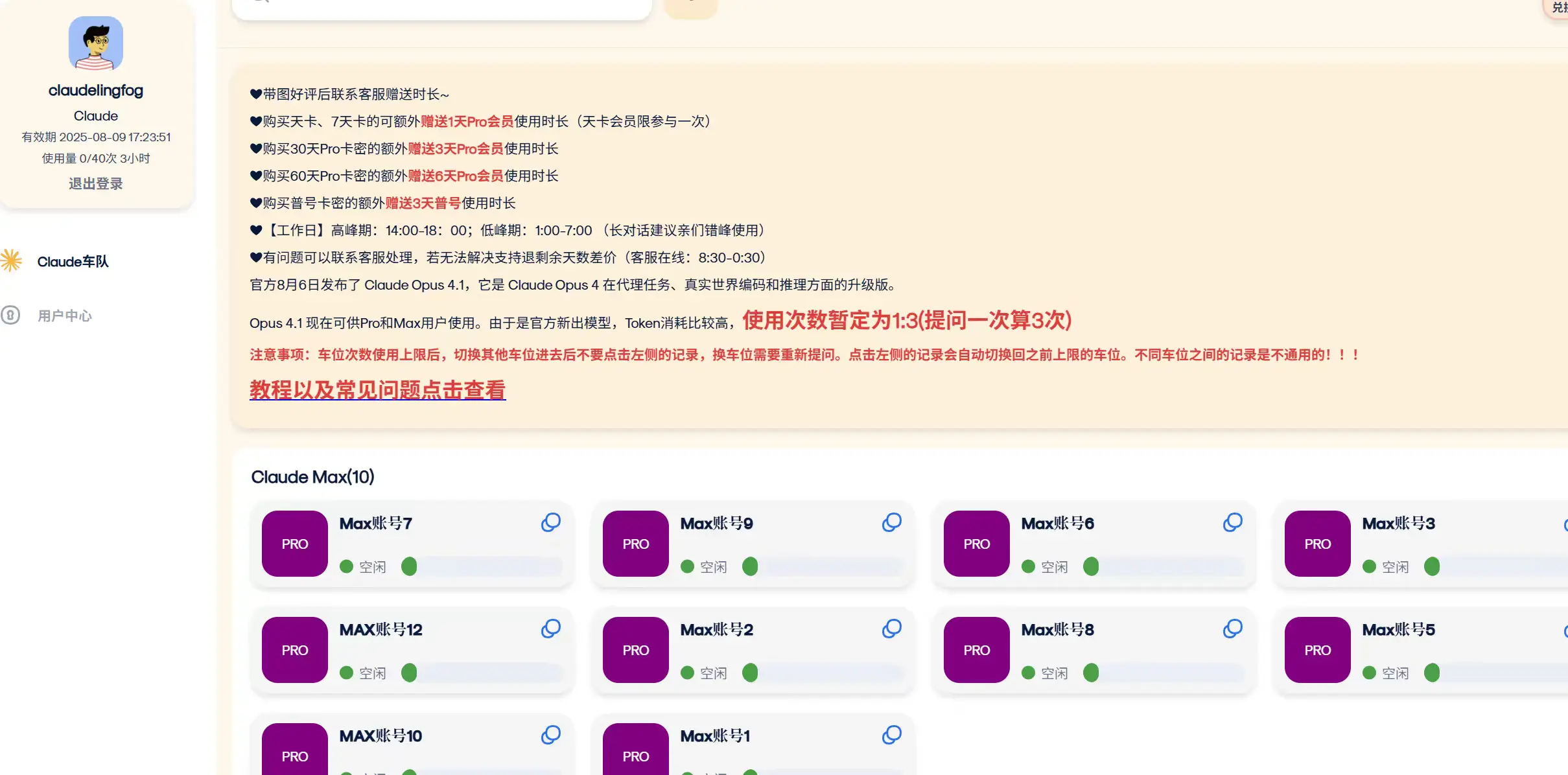Select the Max账号6 title
This screenshot has height=775, width=1568.
1058,524
